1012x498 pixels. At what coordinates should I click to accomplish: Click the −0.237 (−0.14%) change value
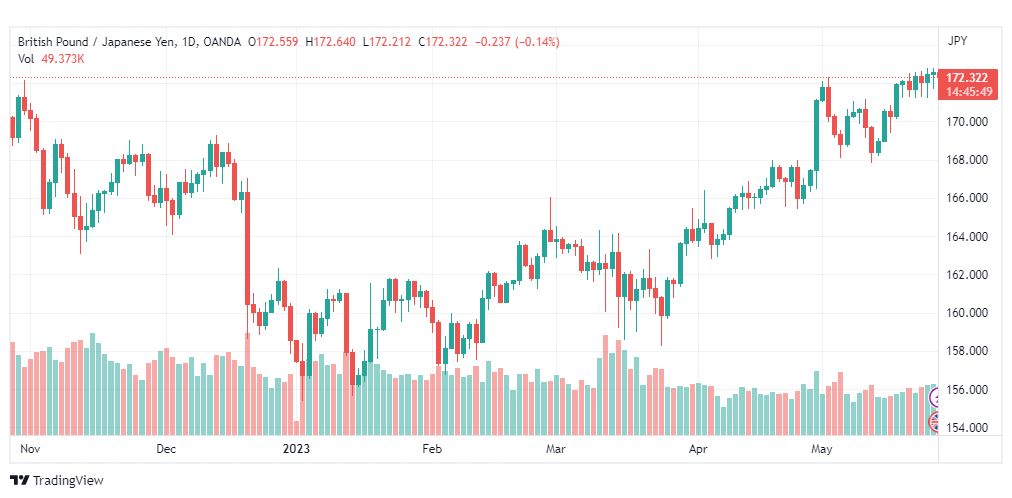point(517,42)
